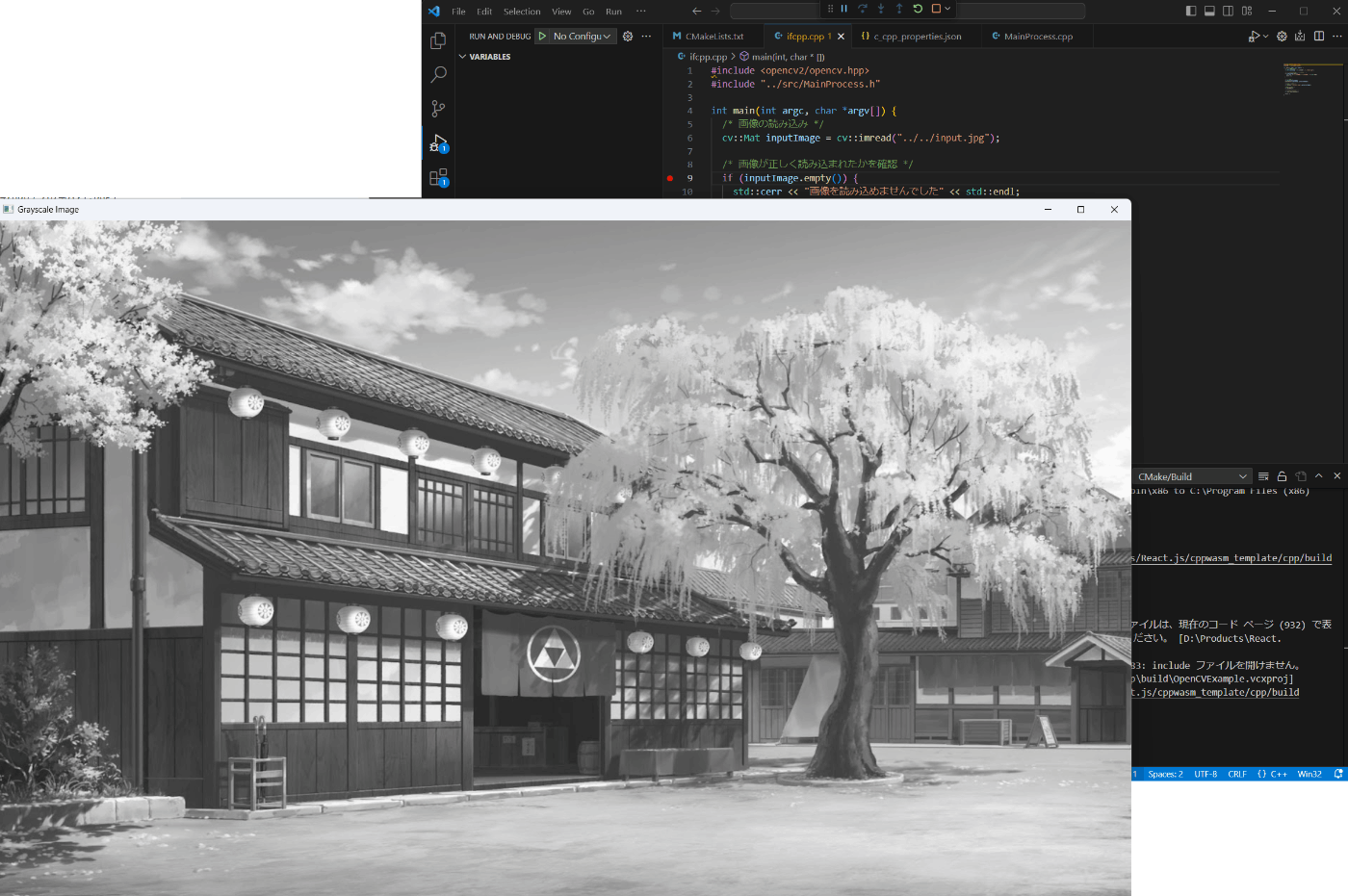Expand the debug stop options arrow
This screenshot has width=1348, height=896.
pos(947,9)
